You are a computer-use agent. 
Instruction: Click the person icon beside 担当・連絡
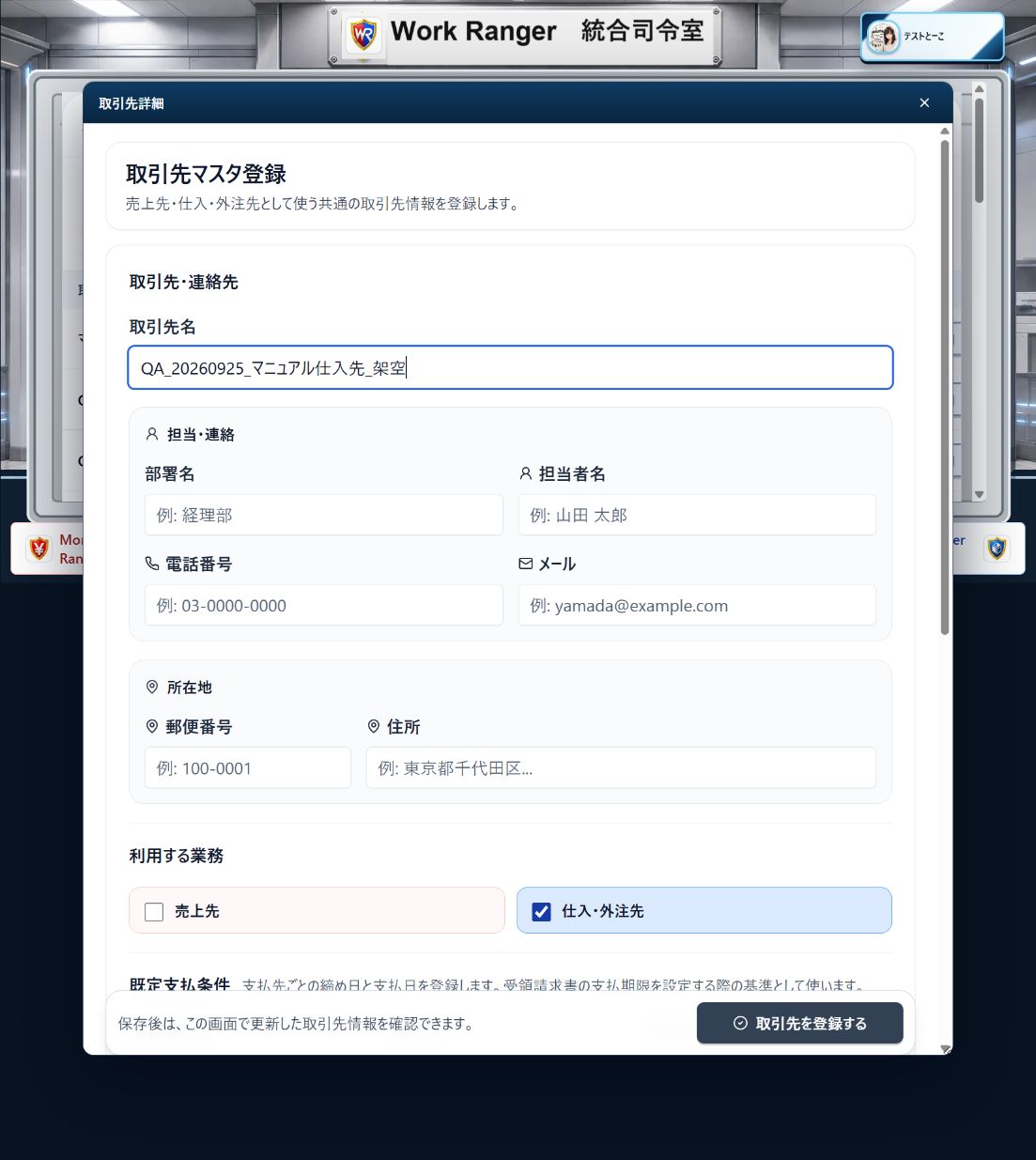152,434
